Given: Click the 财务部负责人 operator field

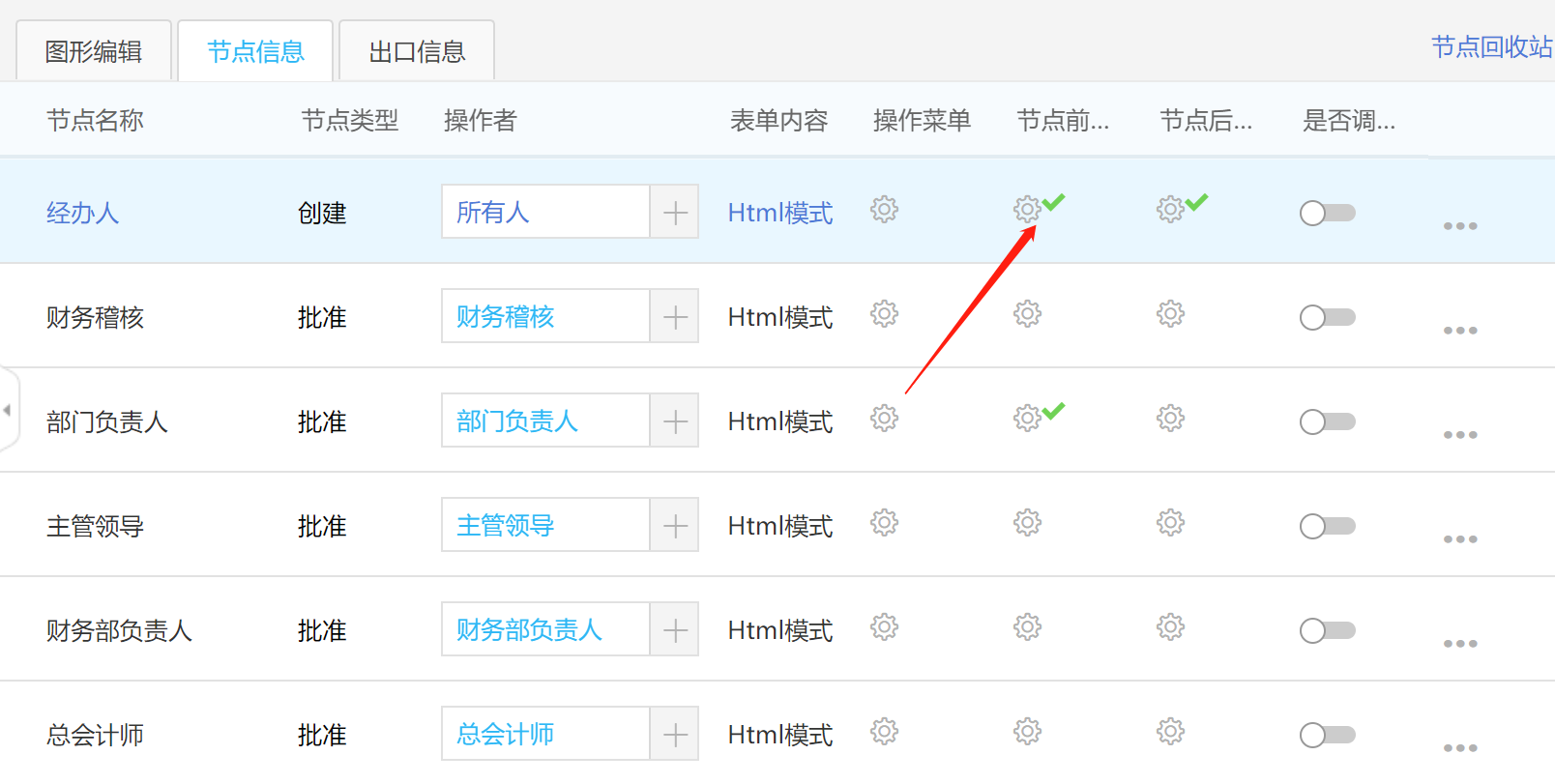Looking at the screenshot, I should click(x=544, y=629).
